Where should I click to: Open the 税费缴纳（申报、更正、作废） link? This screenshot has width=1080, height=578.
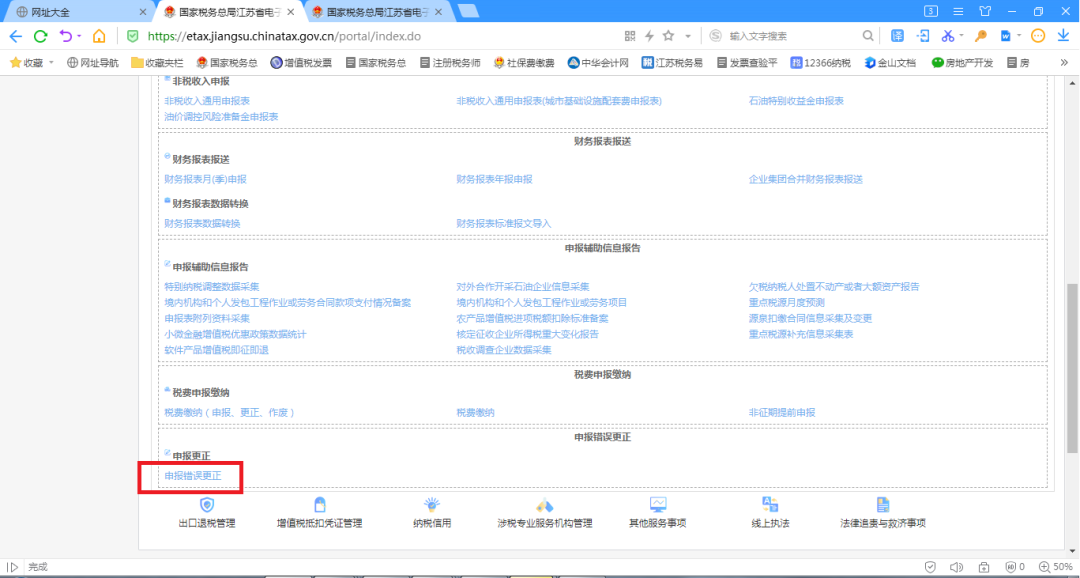pyautogui.click(x=230, y=412)
